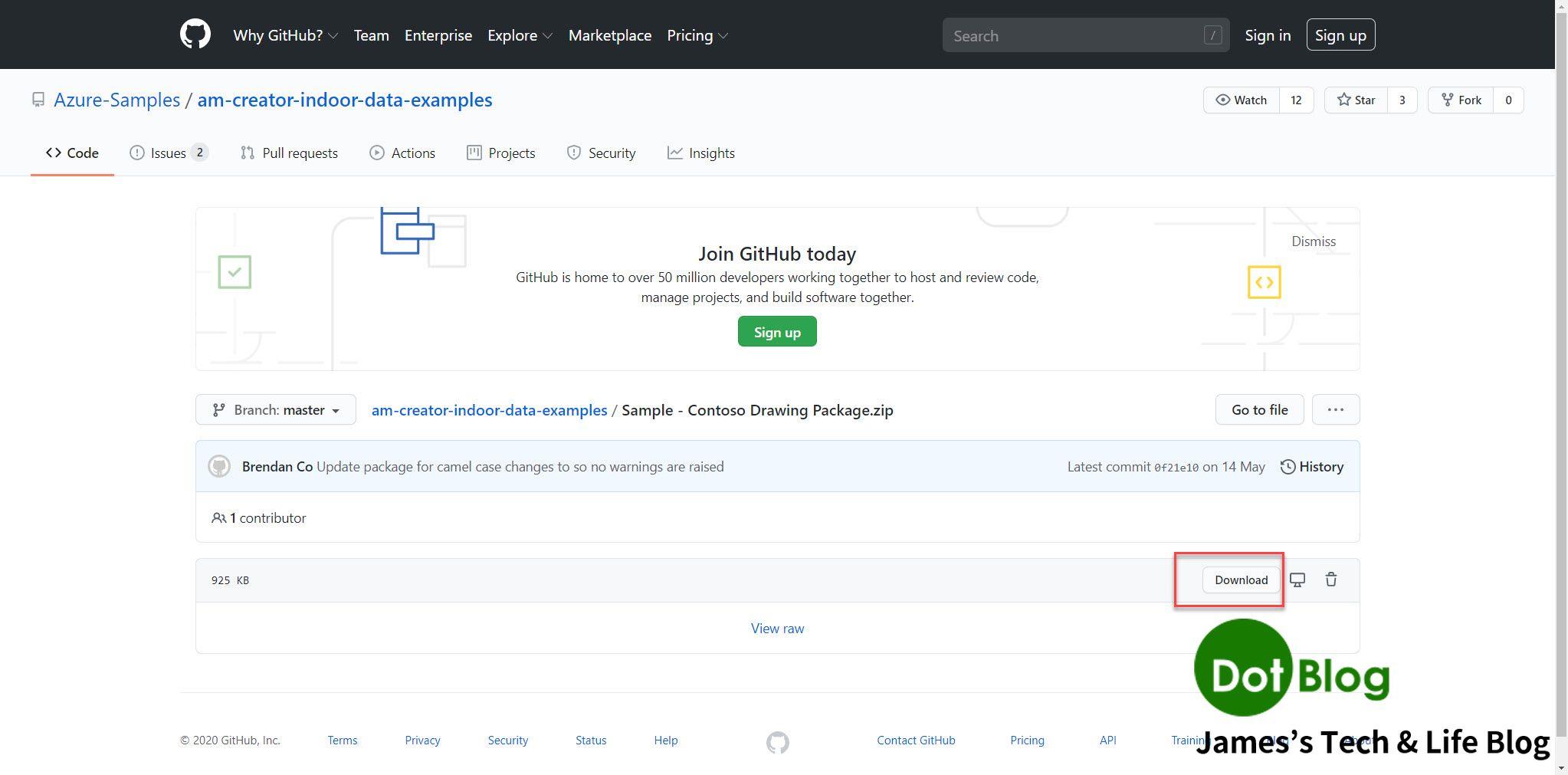Screen dimensions: 1568x775
Task: Fork the repository
Action: click(1461, 100)
